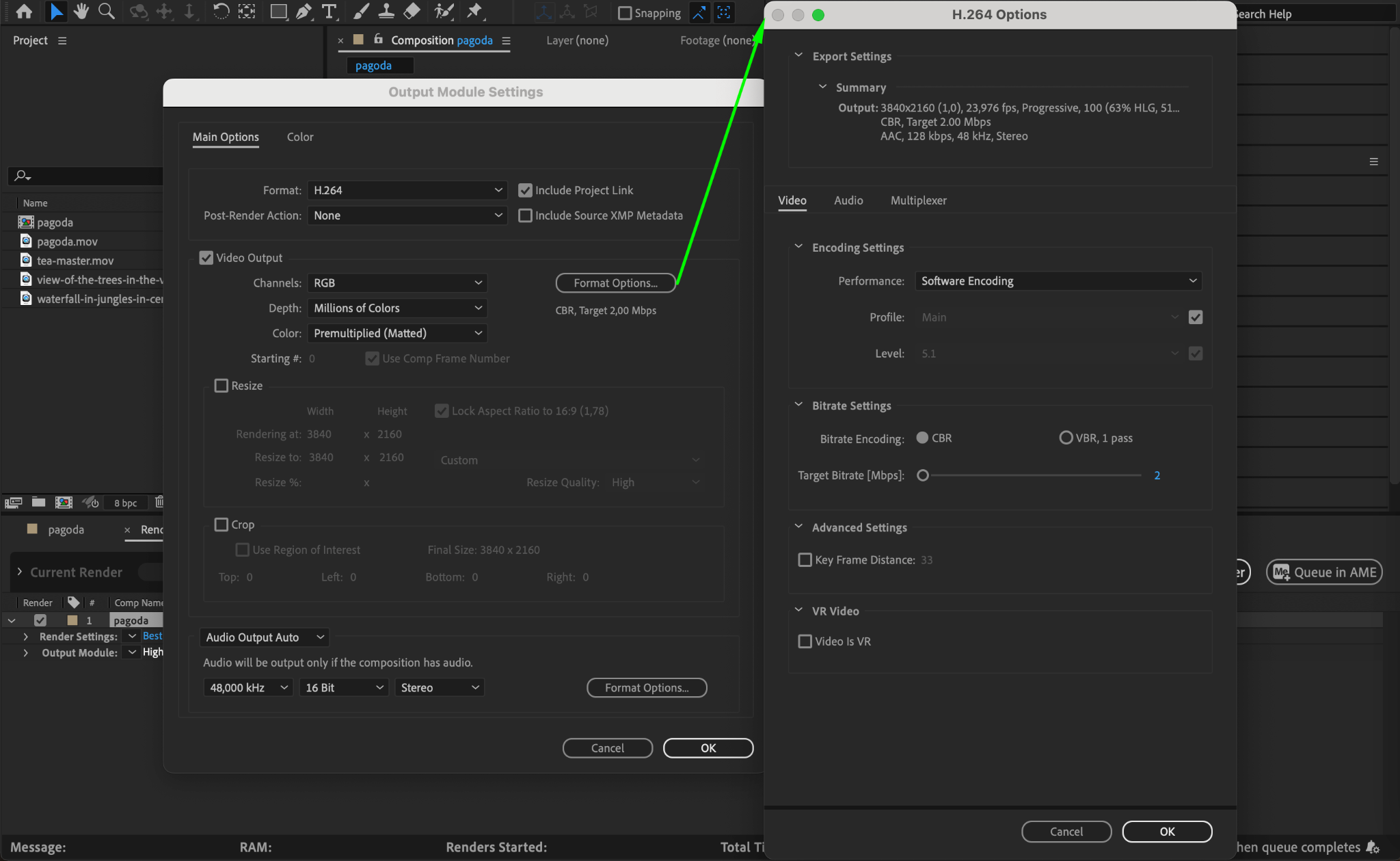The image size is (1400, 861).
Task: Open the Color tab
Action: click(x=299, y=137)
